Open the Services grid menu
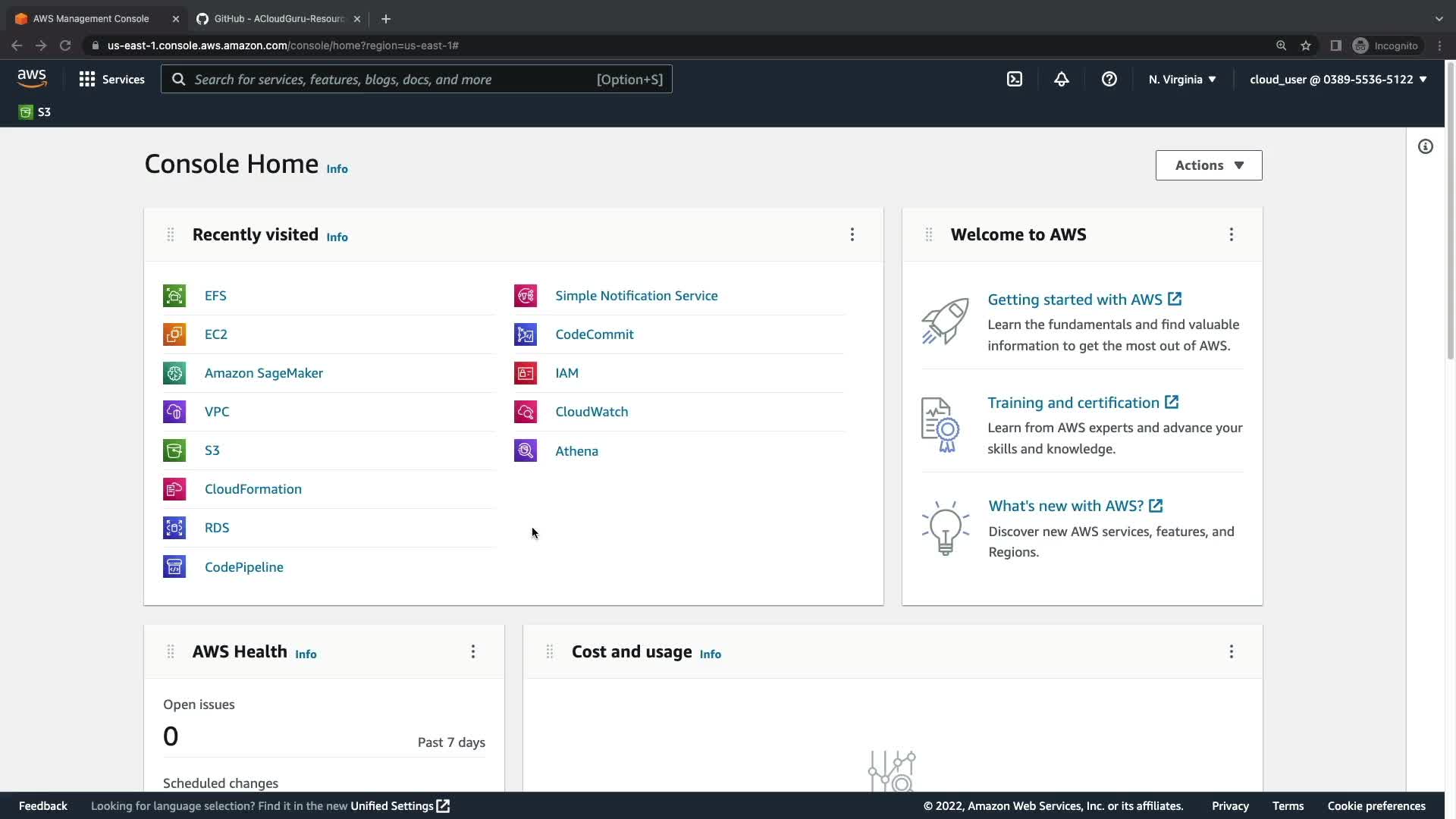The image size is (1456, 819). (x=111, y=79)
